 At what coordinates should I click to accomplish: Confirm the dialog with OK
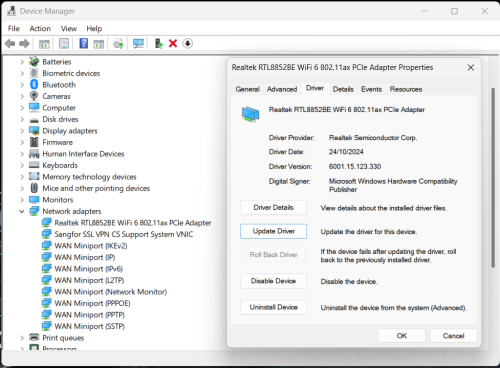pyautogui.click(x=402, y=336)
